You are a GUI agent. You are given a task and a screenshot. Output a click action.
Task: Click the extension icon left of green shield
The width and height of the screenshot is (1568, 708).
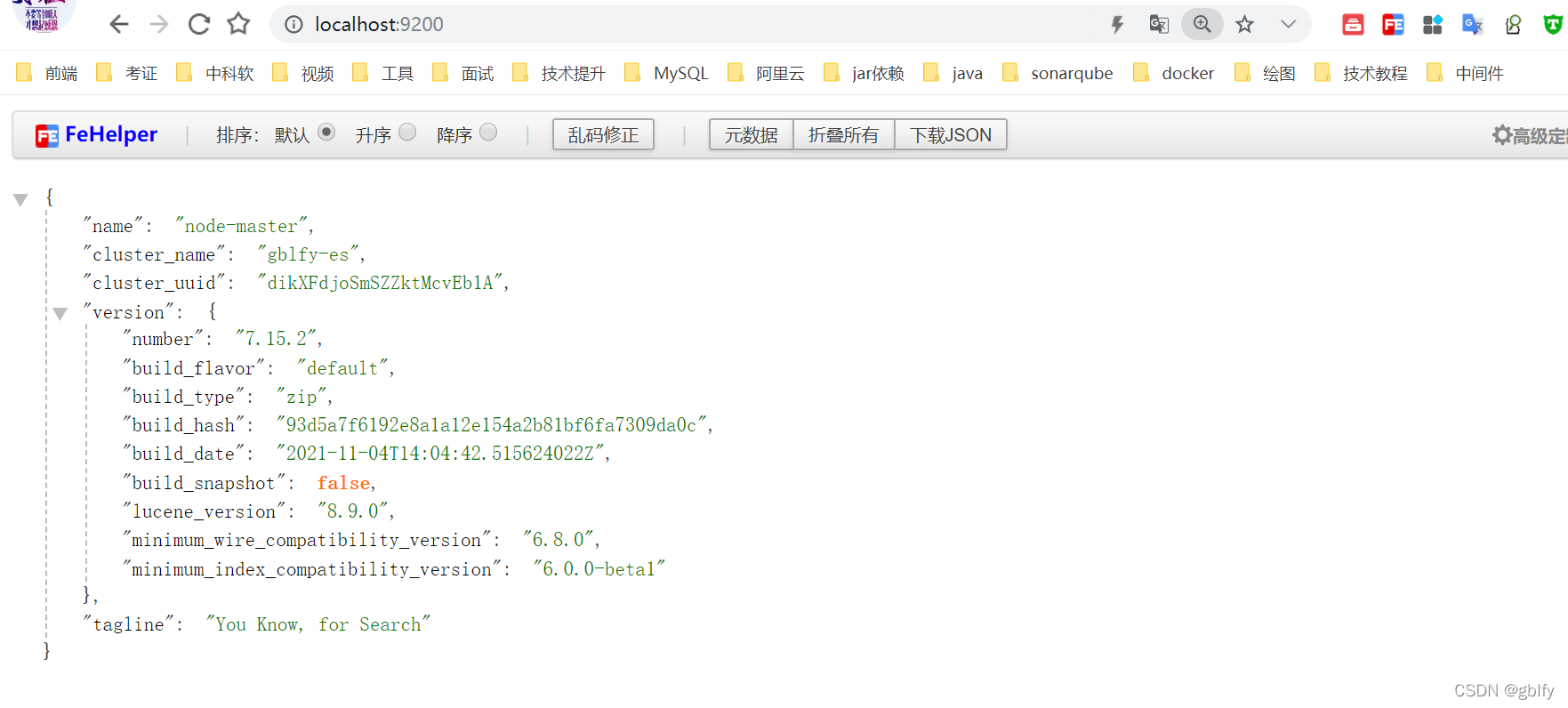1513,25
